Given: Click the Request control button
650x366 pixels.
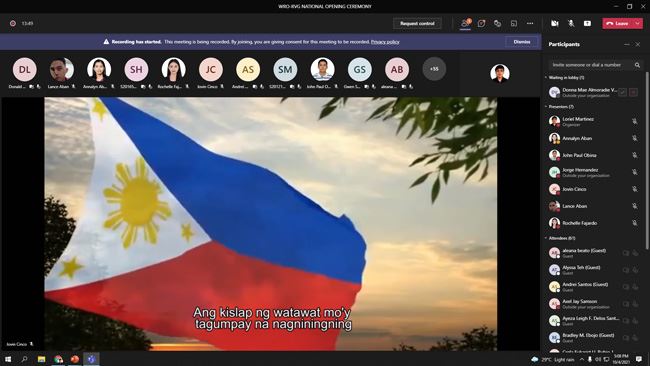Looking at the screenshot, I should point(417,24).
